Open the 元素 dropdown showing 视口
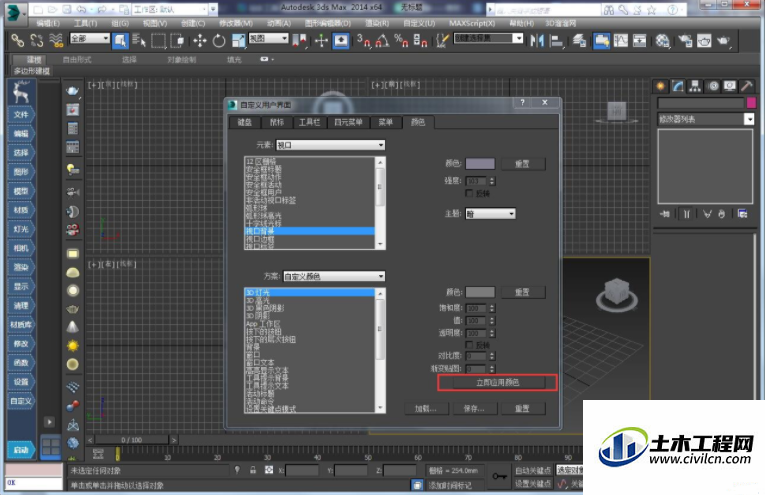Viewport: 766px width, 495px height. (331, 145)
